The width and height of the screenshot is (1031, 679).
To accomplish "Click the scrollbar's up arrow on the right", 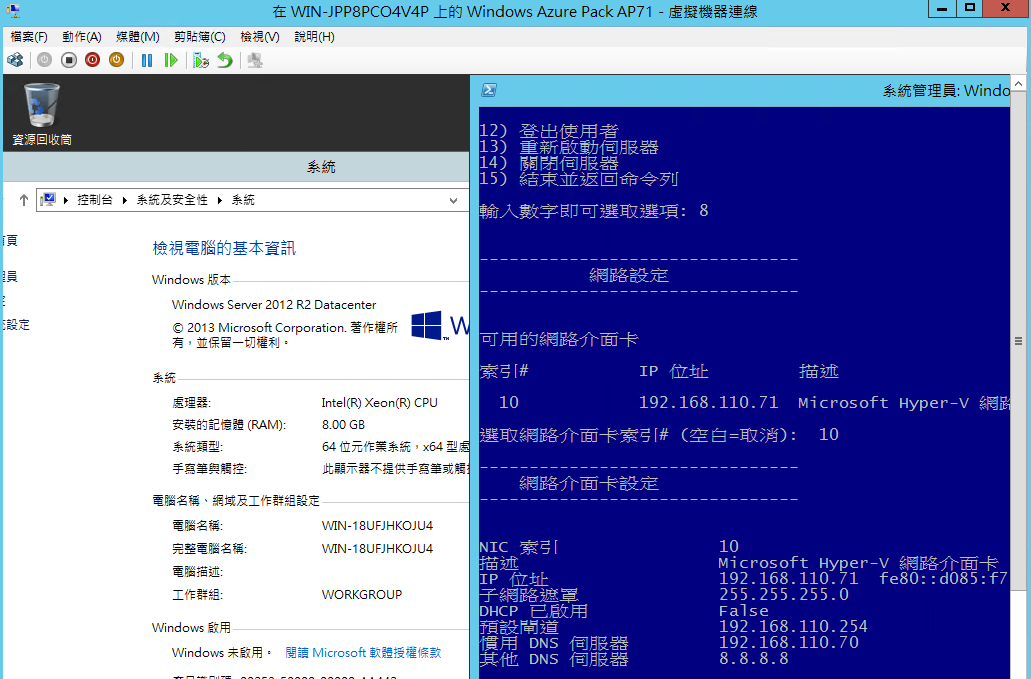I will coord(1019,83).
